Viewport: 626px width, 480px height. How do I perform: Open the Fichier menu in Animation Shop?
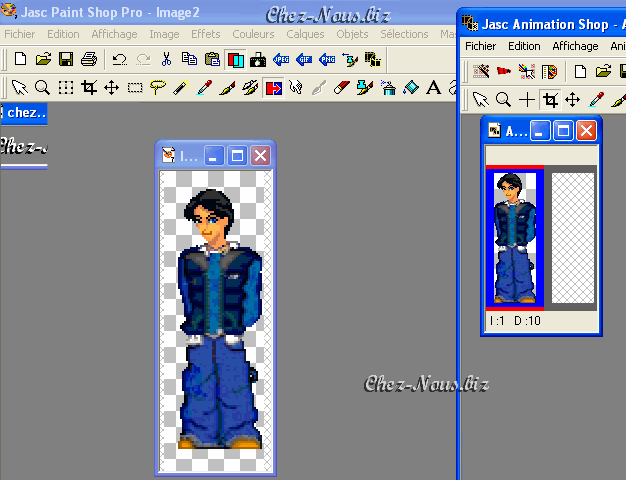(480, 46)
